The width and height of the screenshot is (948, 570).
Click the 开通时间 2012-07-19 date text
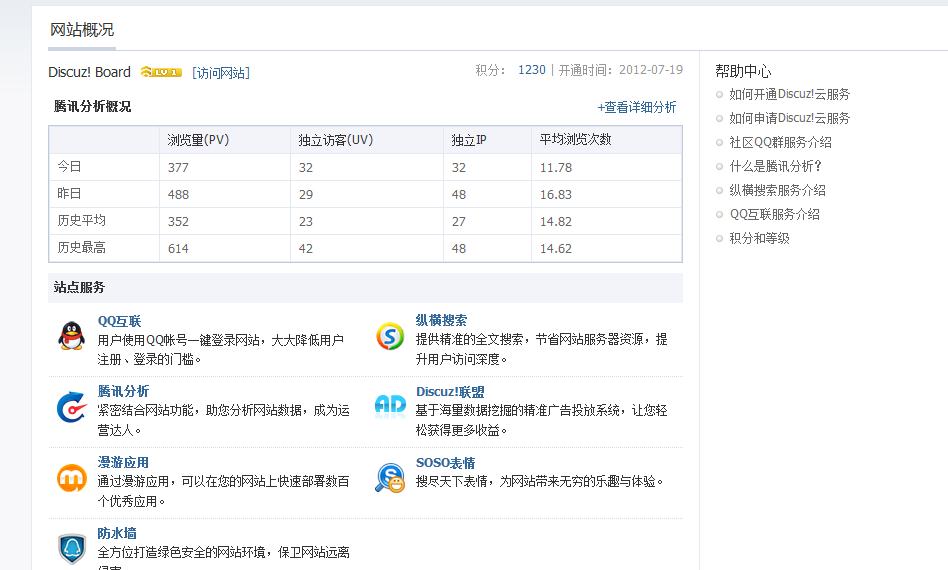coord(620,70)
